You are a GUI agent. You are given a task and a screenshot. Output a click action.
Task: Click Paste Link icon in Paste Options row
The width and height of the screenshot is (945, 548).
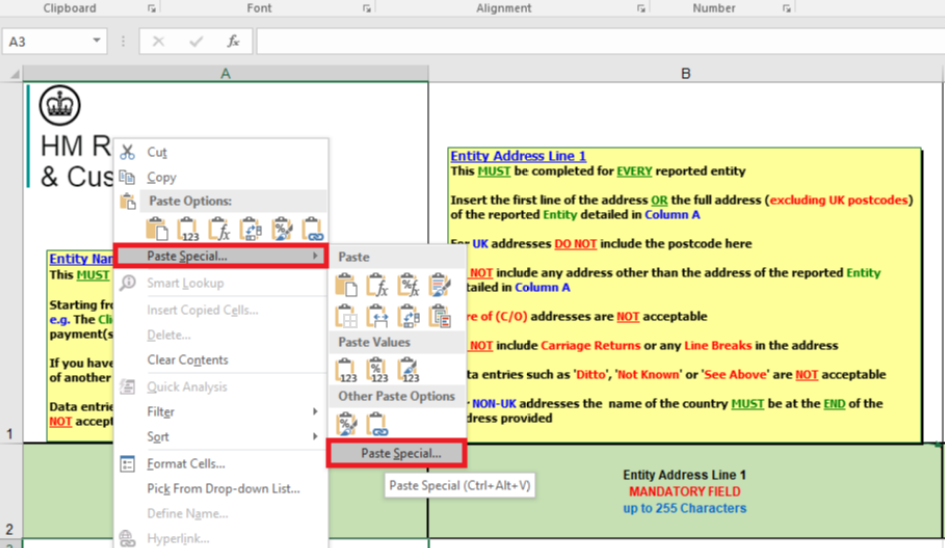tap(313, 229)
